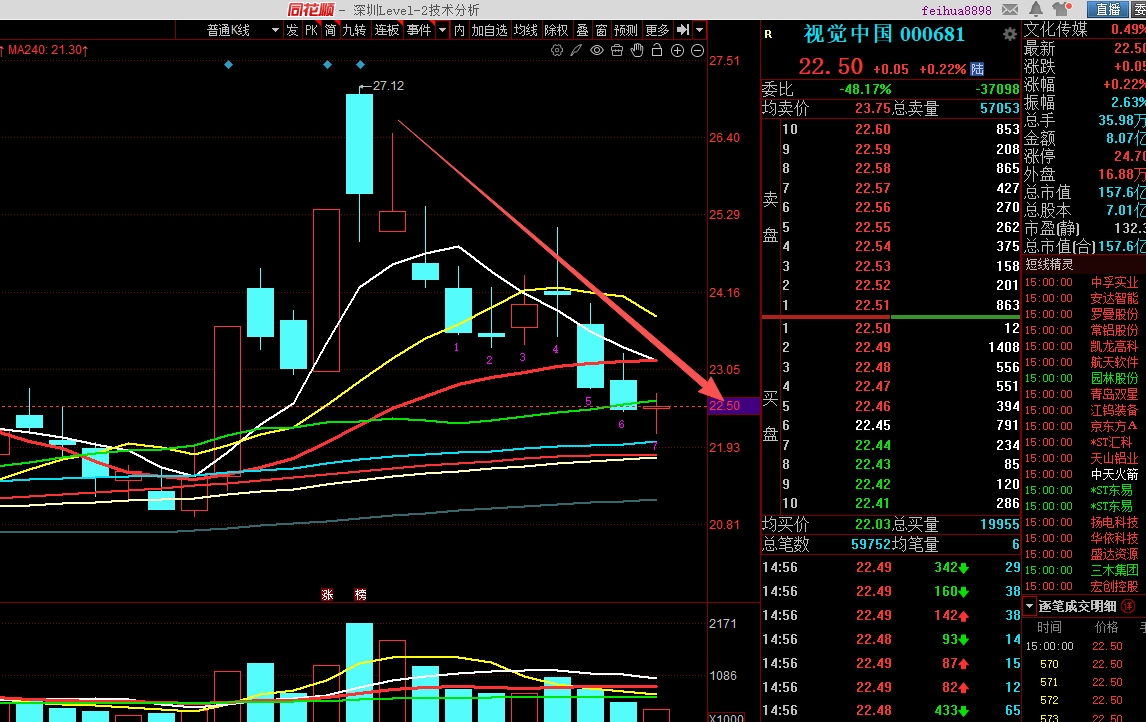
Task: Open the 更多 more menu
Action: 657,30
